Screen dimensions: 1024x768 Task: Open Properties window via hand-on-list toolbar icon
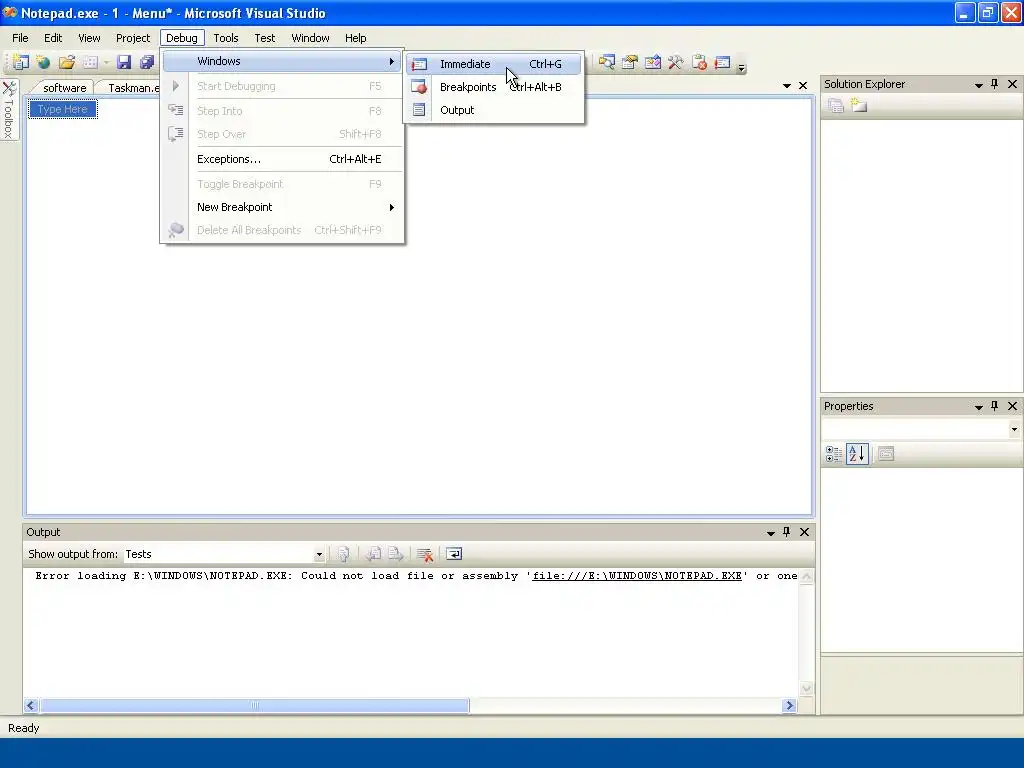(630, 62)
